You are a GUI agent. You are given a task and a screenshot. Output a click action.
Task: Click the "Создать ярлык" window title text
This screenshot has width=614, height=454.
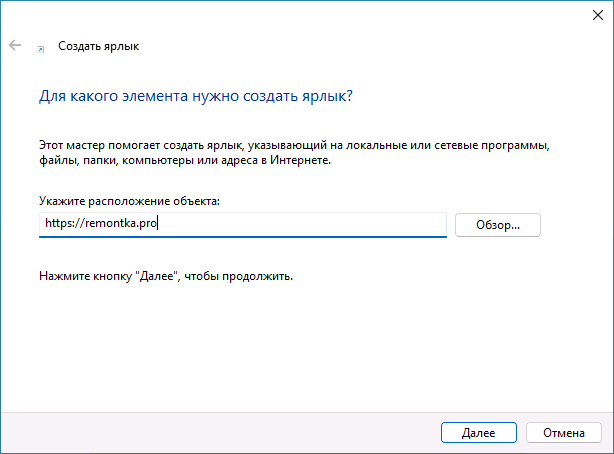99,46
